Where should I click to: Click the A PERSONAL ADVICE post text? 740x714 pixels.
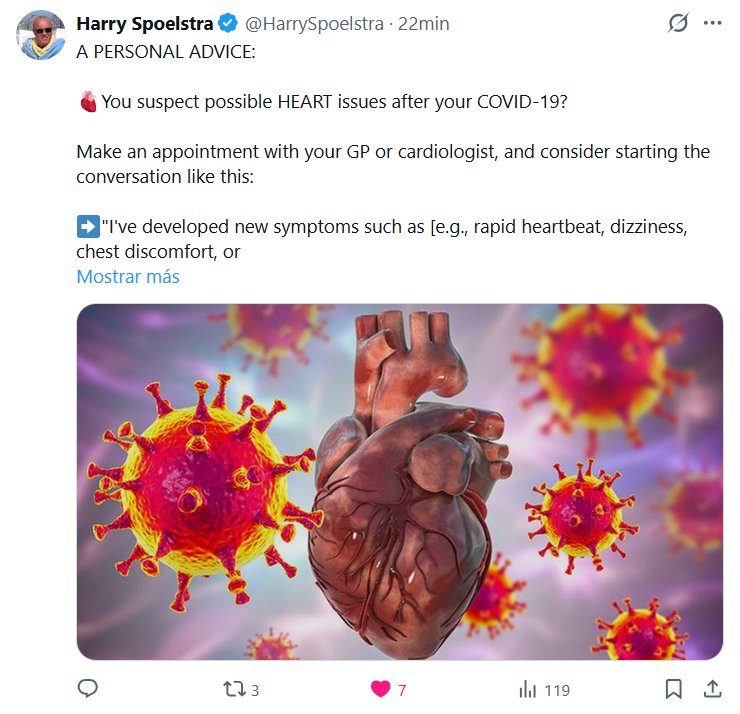pos(166,50)
